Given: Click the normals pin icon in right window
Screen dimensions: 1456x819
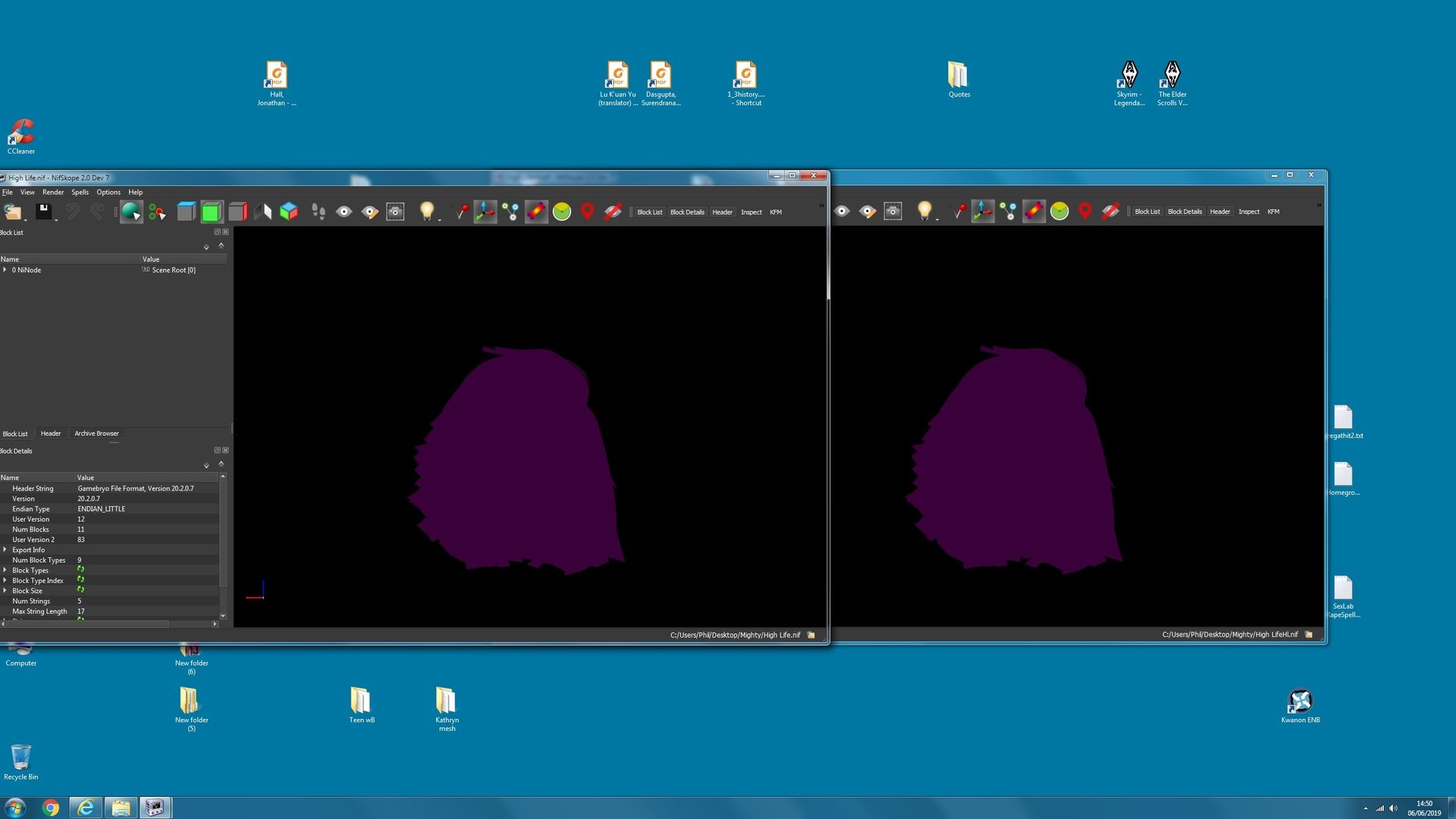Looking at the screenshot, I should point(959,212).
